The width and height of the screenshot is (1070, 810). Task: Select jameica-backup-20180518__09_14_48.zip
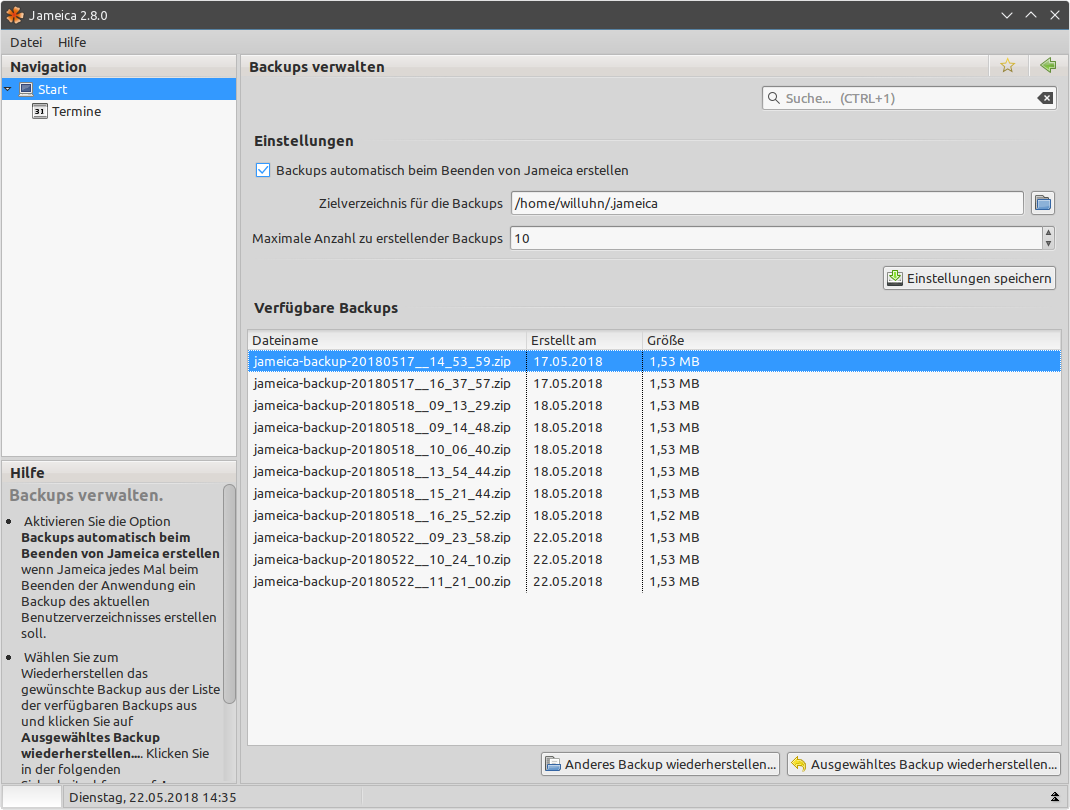click(x=654, y=427)
